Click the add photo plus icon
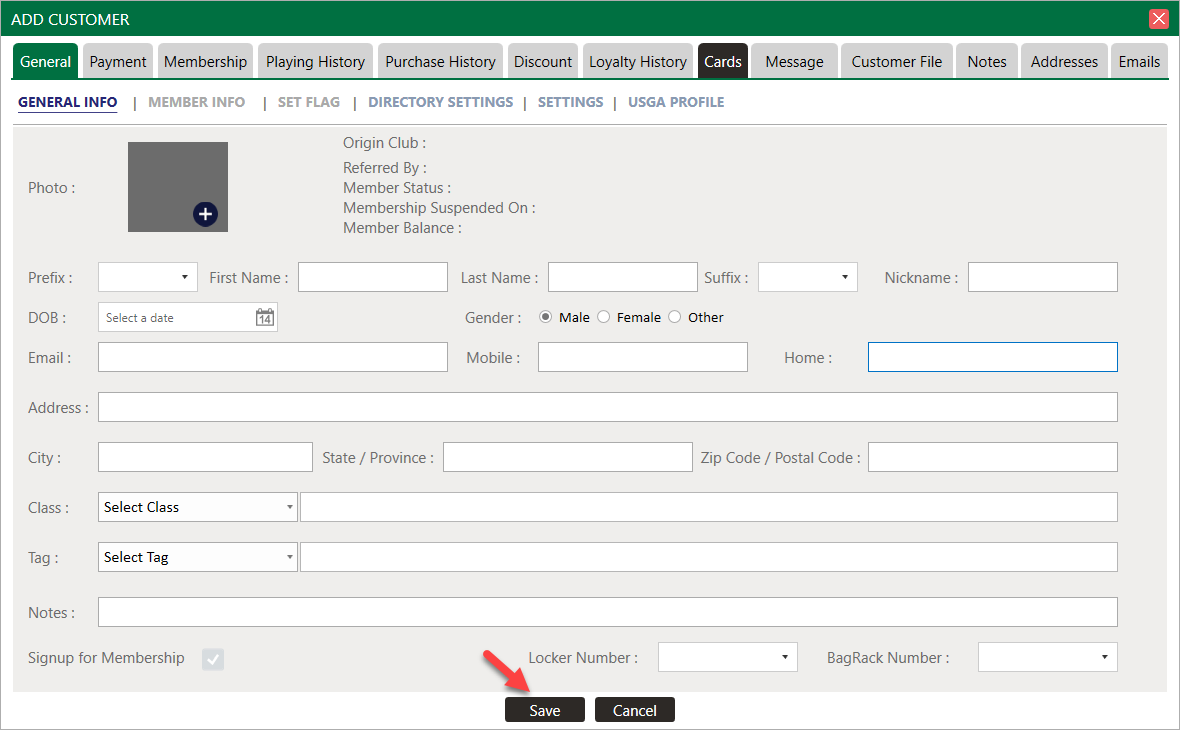Image resolution: width=1180 pixels, height=730 pixels. pyautogui.click(x=205, y=213)
